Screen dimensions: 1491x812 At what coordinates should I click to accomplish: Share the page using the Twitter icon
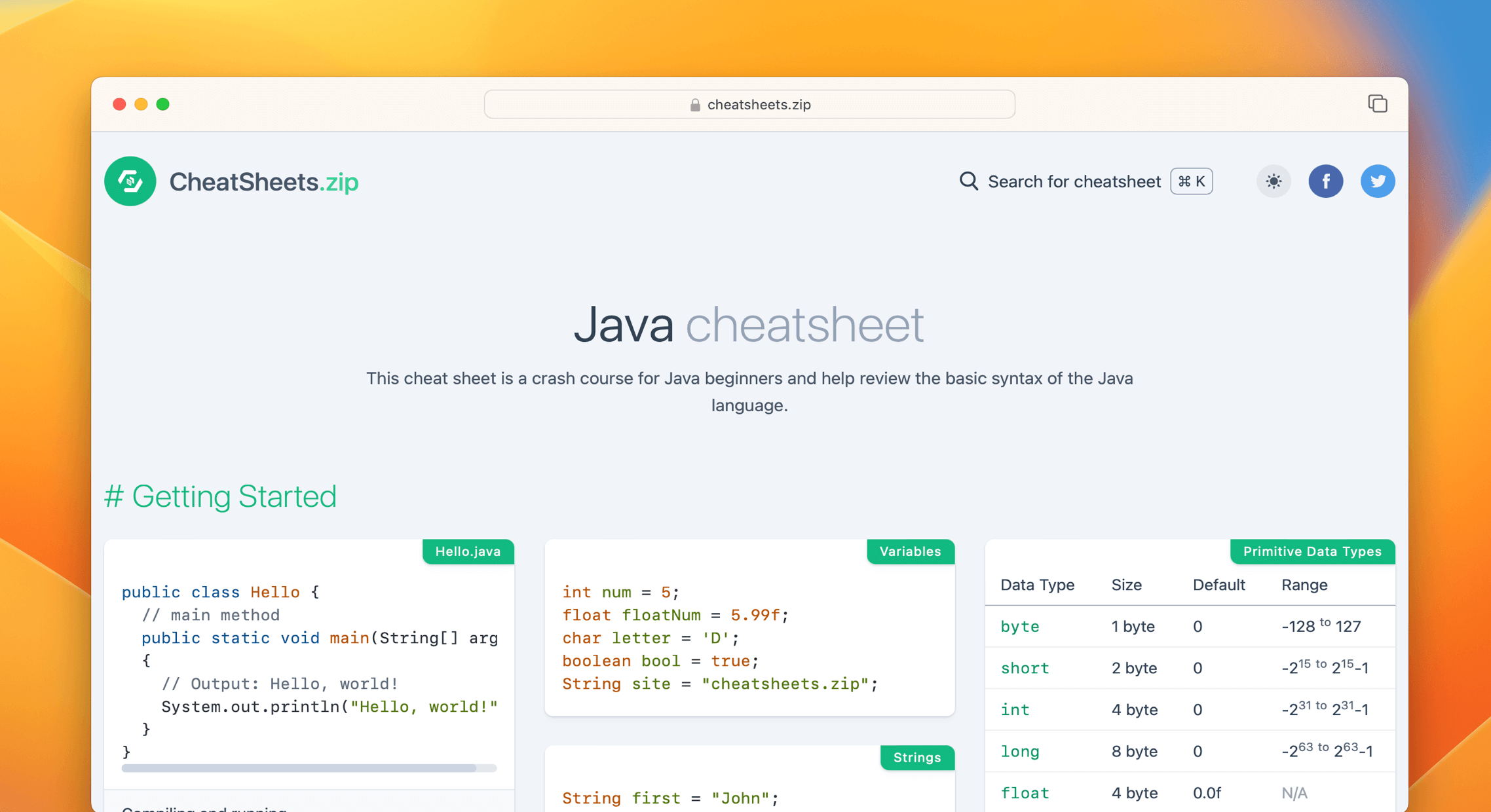point(1378,181)
